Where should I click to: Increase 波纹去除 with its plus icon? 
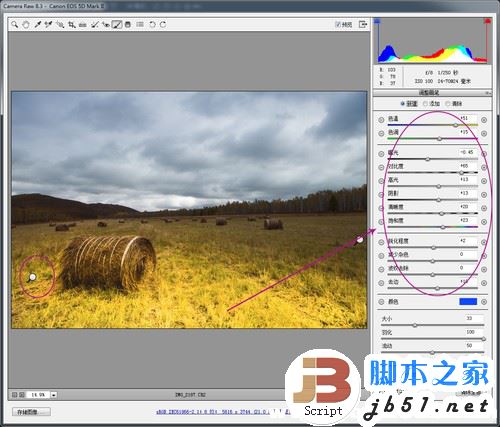(x=484, y=270)
